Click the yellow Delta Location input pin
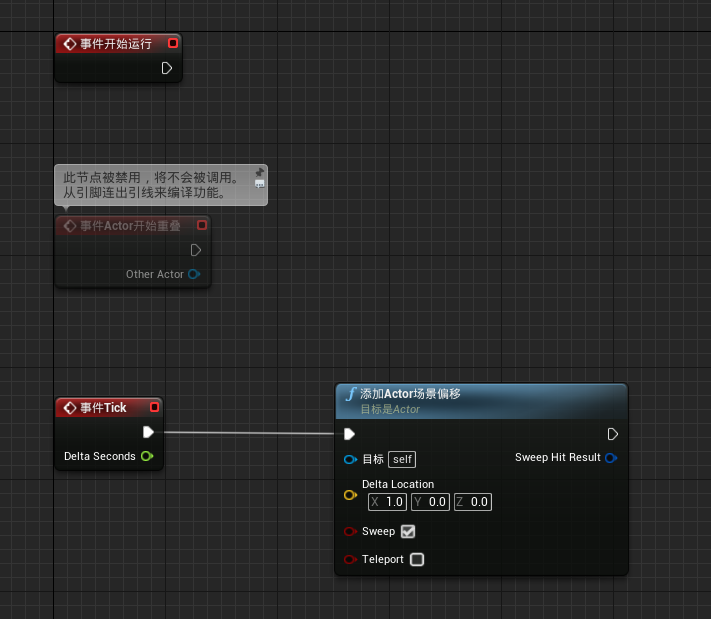Screen dimensions: 711x619 350,494
